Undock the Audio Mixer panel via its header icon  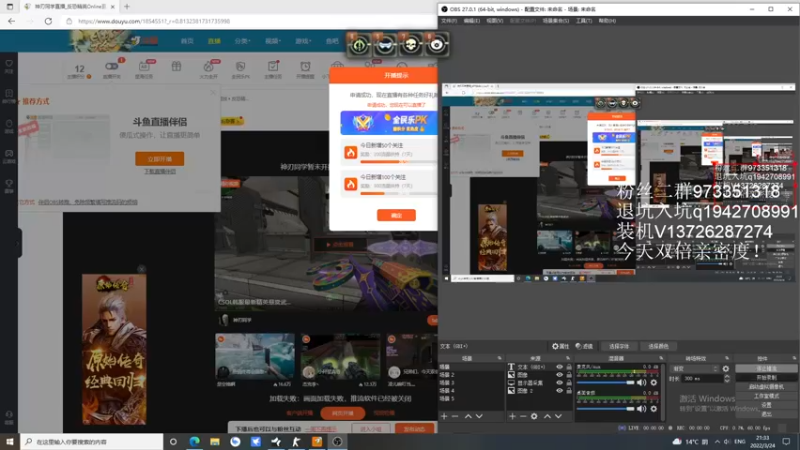click(661, 358)
